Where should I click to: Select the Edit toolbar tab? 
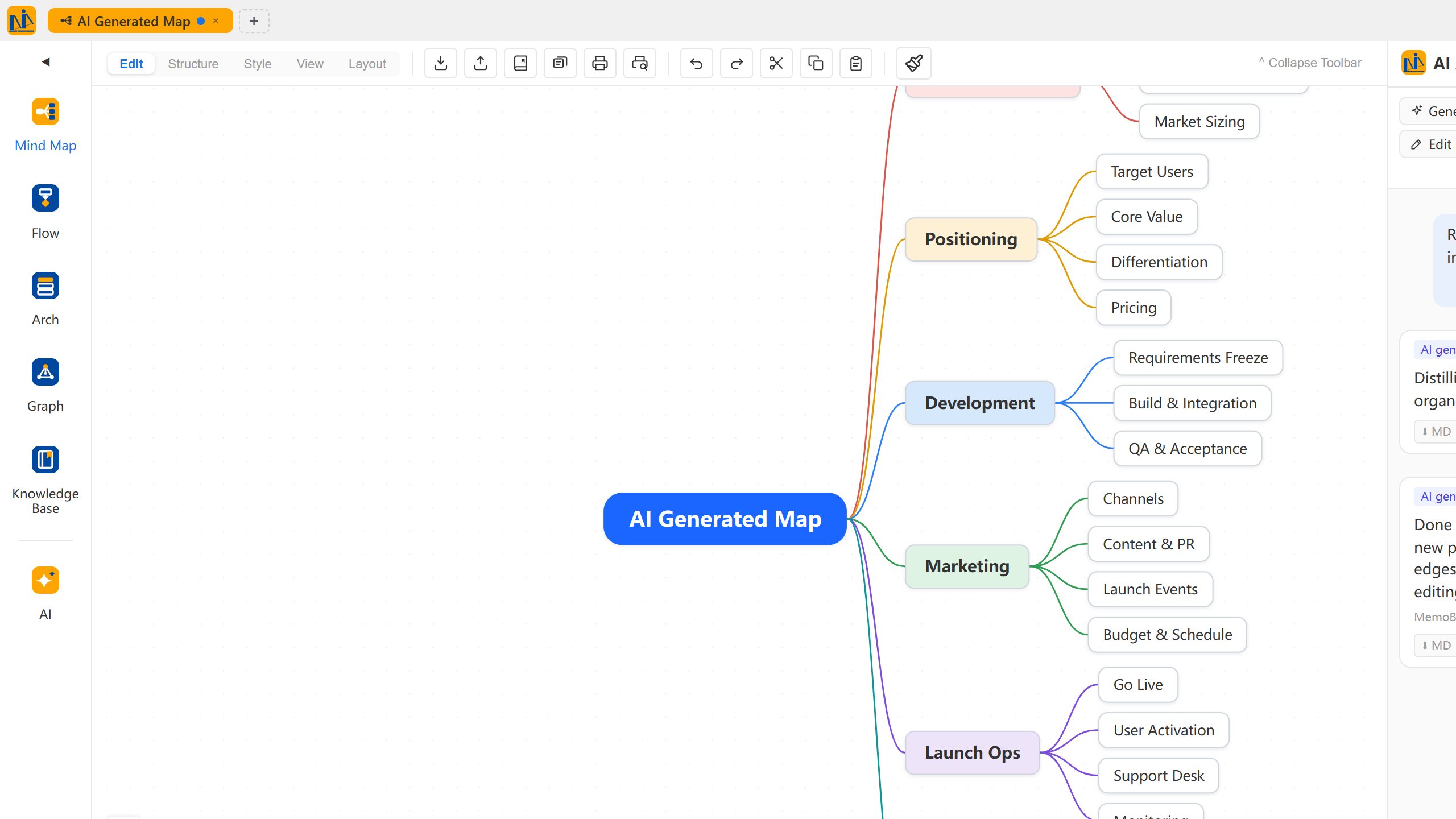coord(131,64)
